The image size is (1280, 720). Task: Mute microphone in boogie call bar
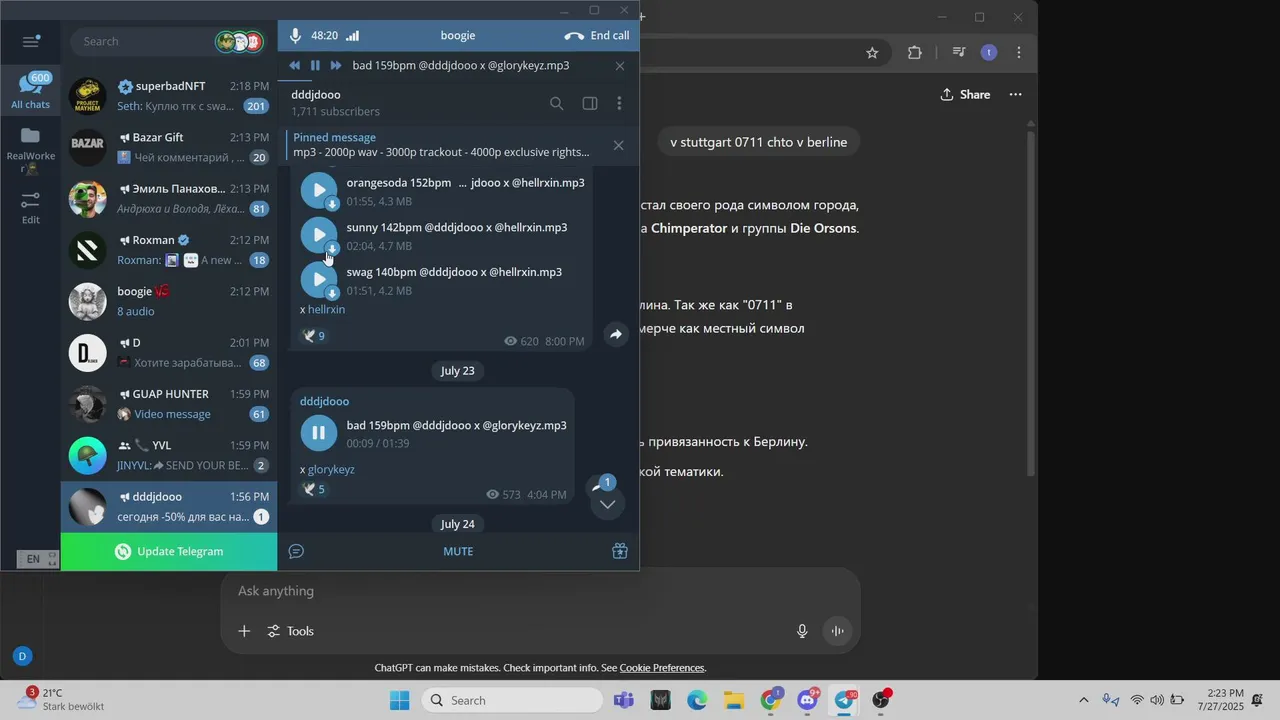click(295, 35)
